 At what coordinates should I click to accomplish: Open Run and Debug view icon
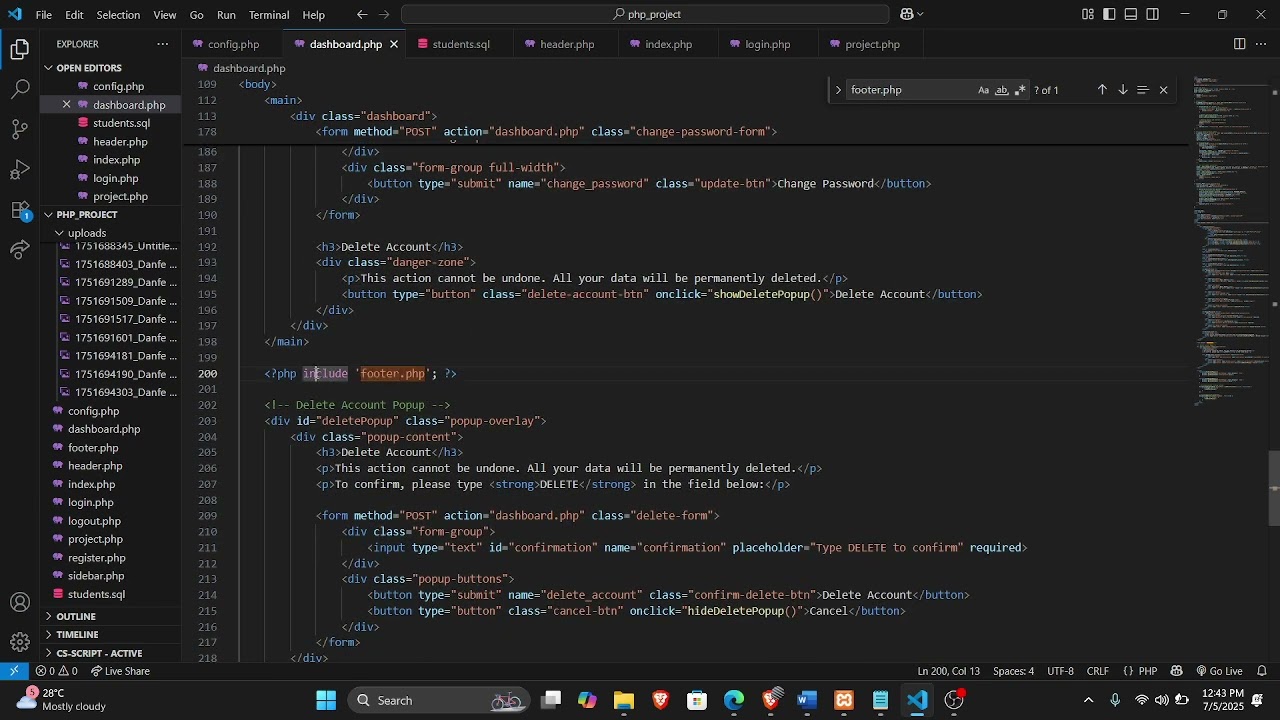click(x=20, y=169)
